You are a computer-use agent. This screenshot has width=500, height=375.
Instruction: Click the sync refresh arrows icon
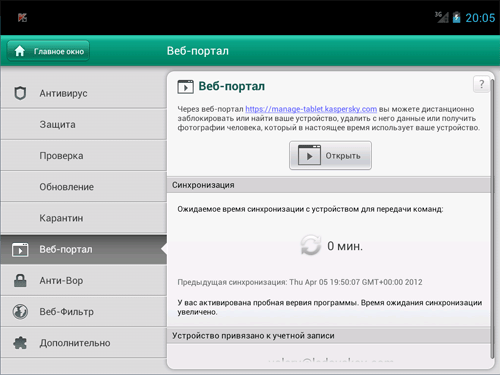(x=311, y=245)
